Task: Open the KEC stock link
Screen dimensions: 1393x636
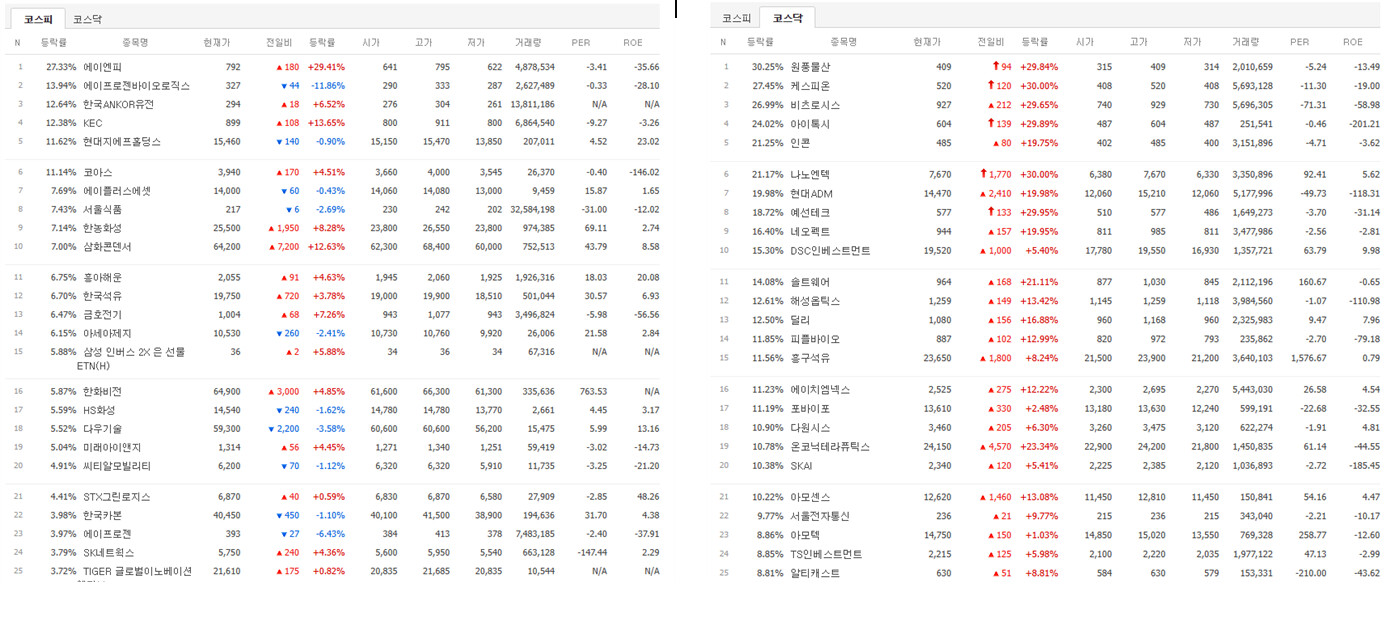Action: [93, 123]
